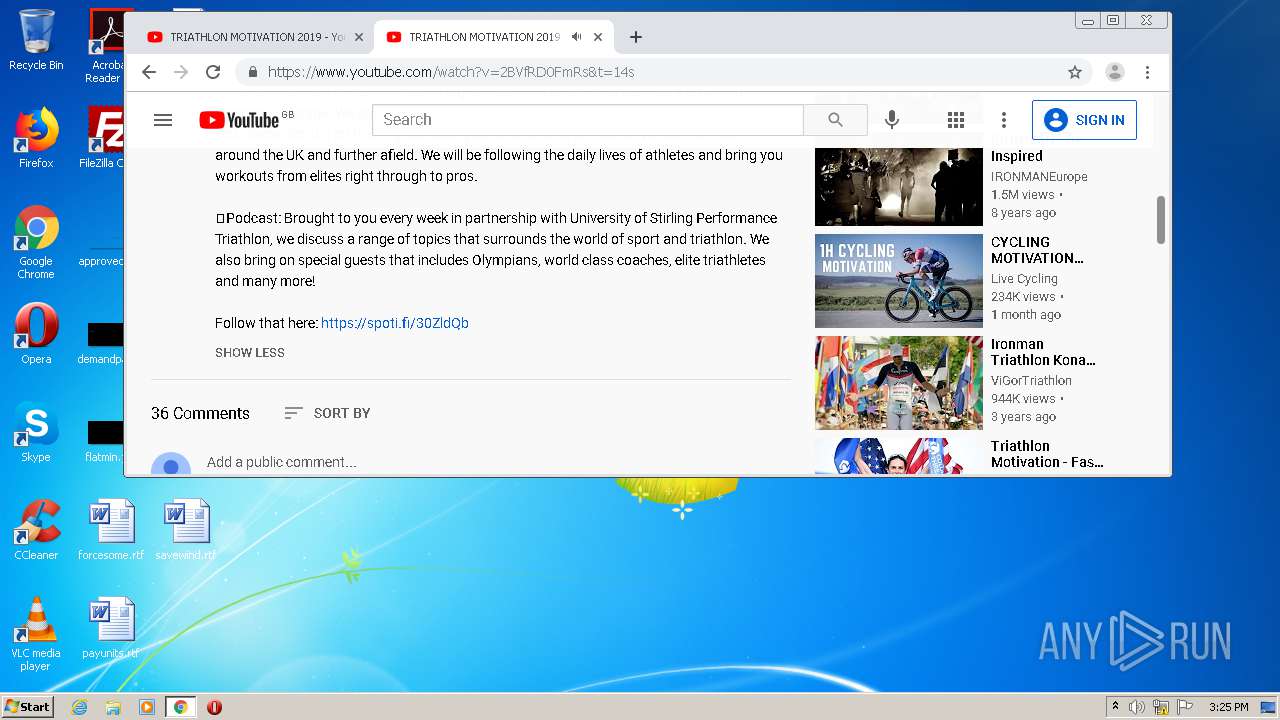This screenshot has width=1280, height=720.
Task: Open the Inspired video thumbnail
Action: (899, 186)
